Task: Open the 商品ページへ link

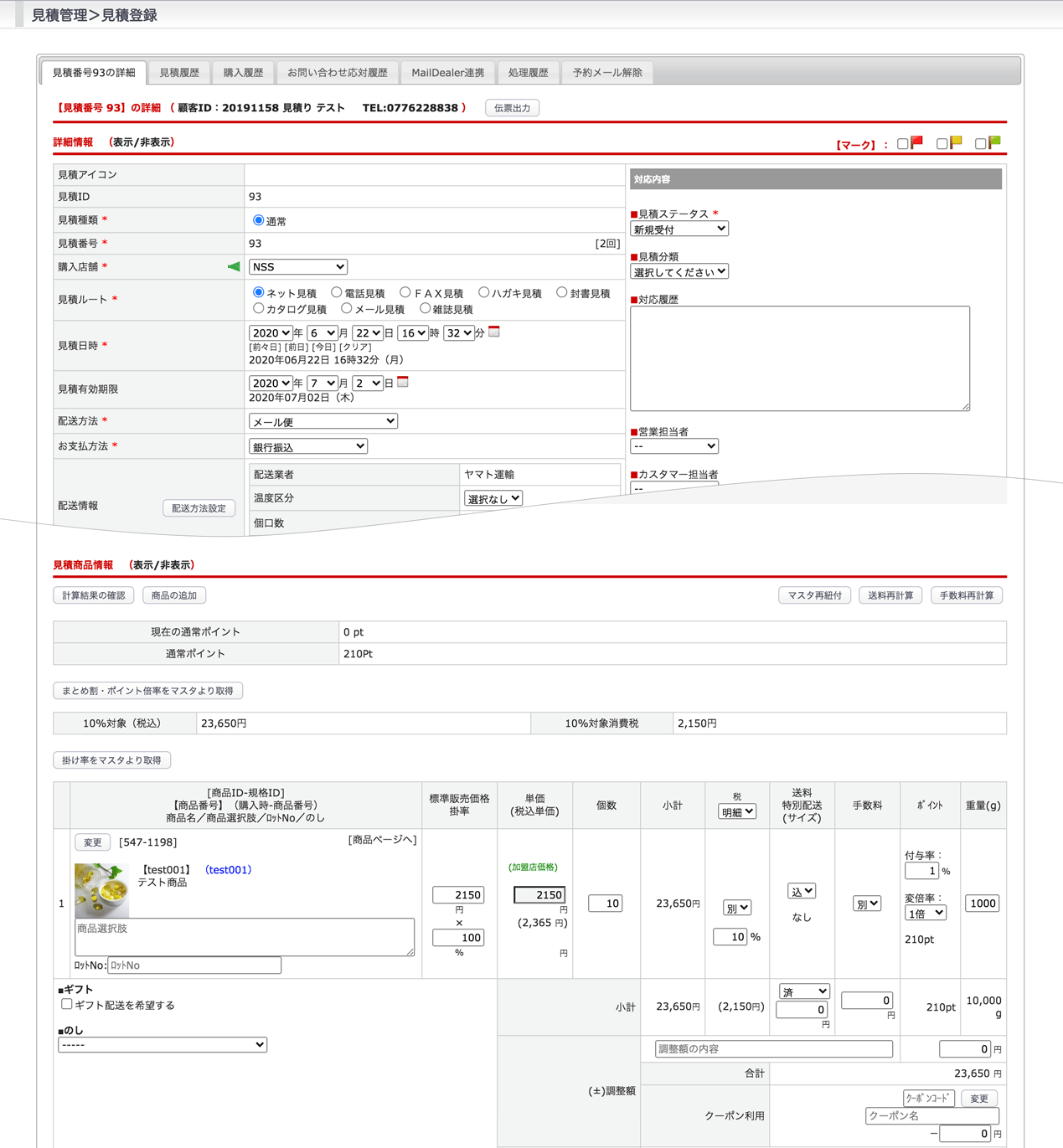Action: coord(382,840)
